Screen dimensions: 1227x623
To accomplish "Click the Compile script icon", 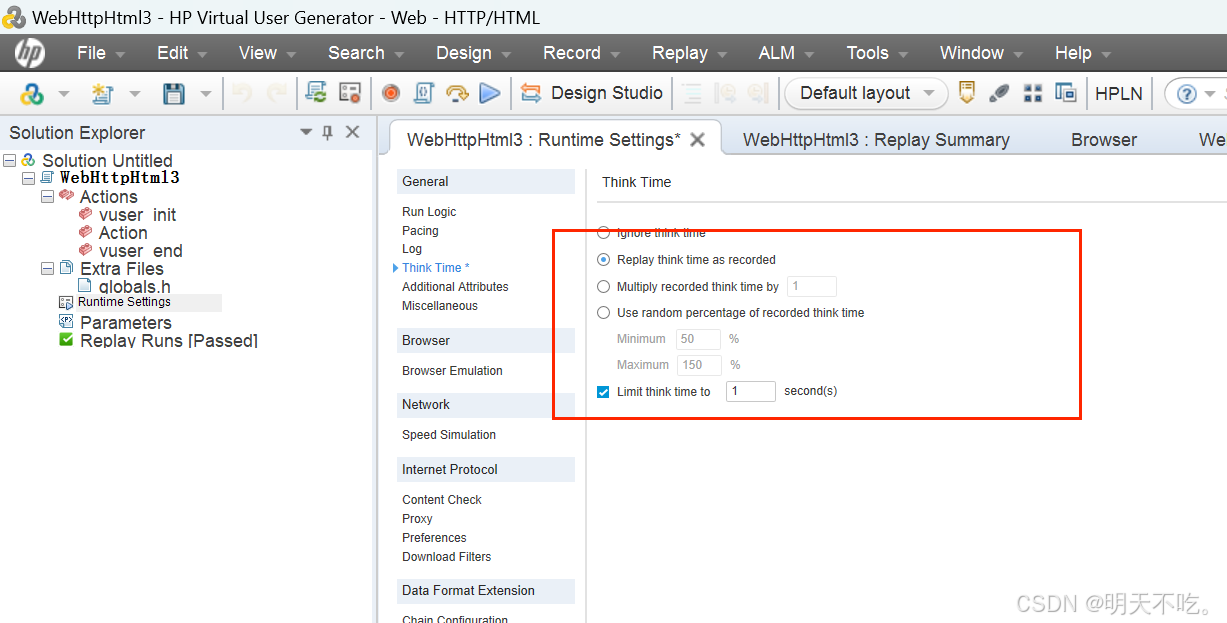I will coord(424,93).
